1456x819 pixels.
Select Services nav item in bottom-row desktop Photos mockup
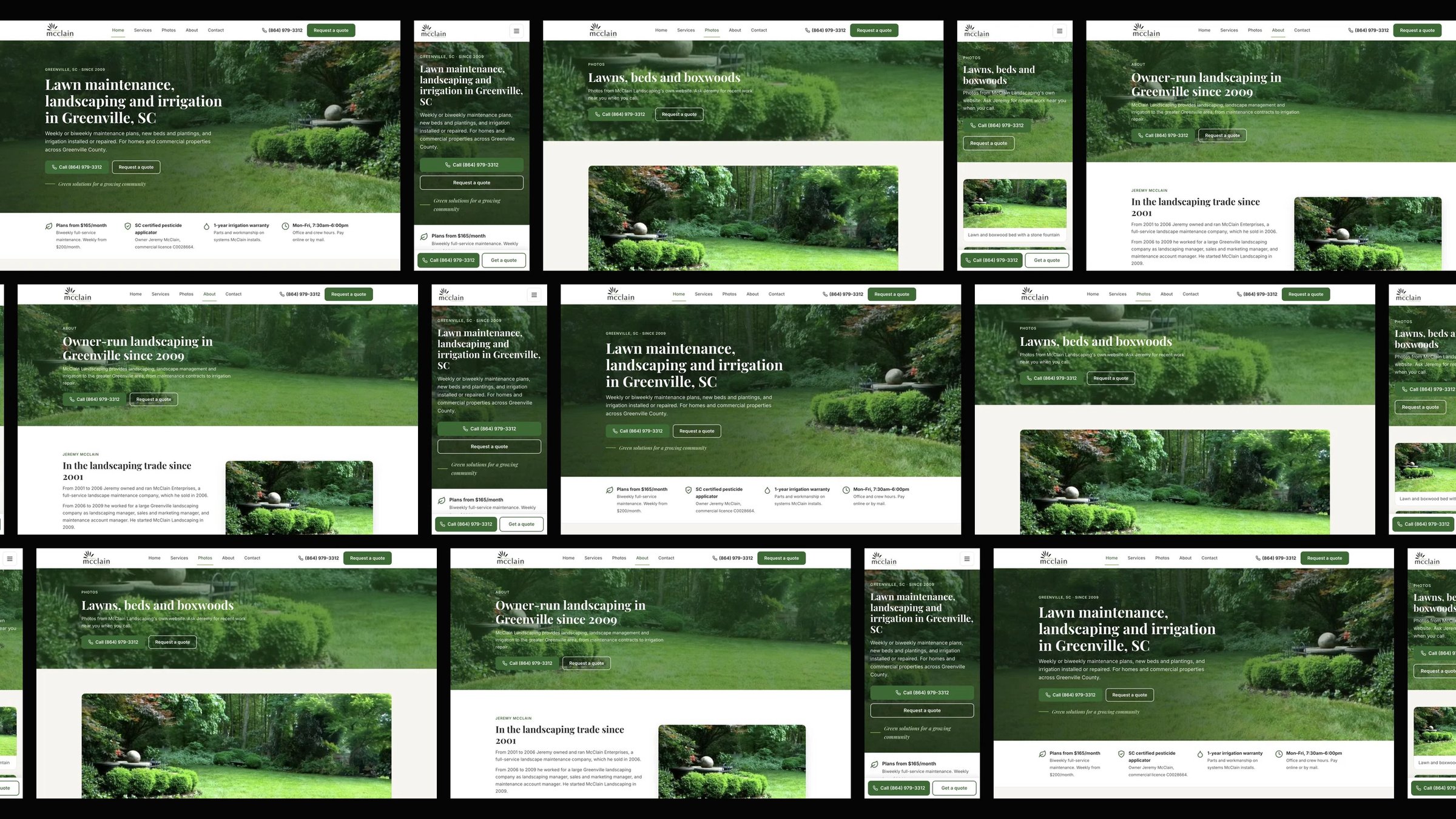179,558
